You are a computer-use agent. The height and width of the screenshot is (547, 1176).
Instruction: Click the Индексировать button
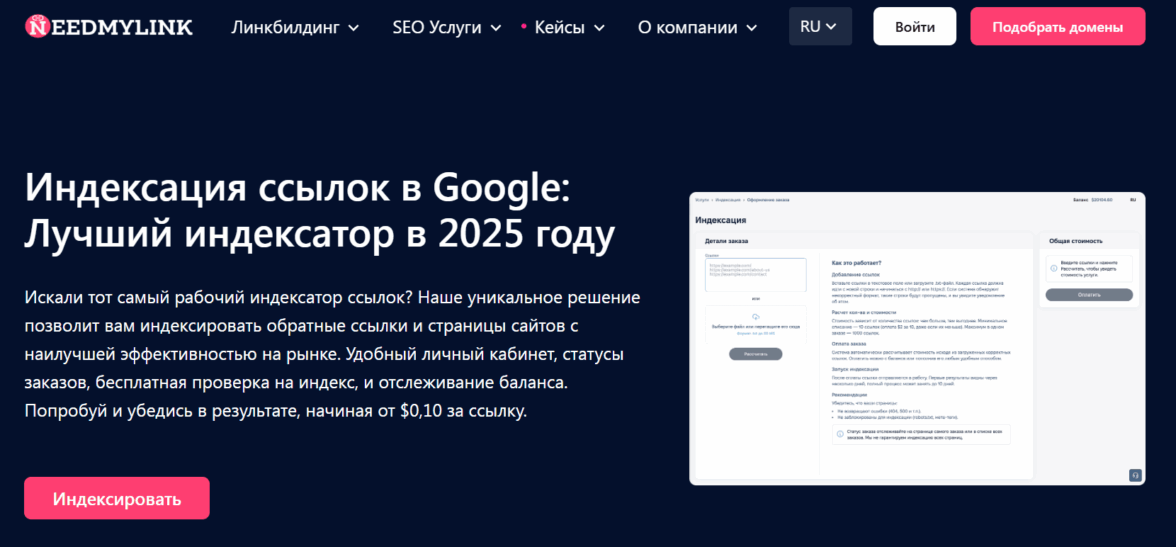(117, 498)
